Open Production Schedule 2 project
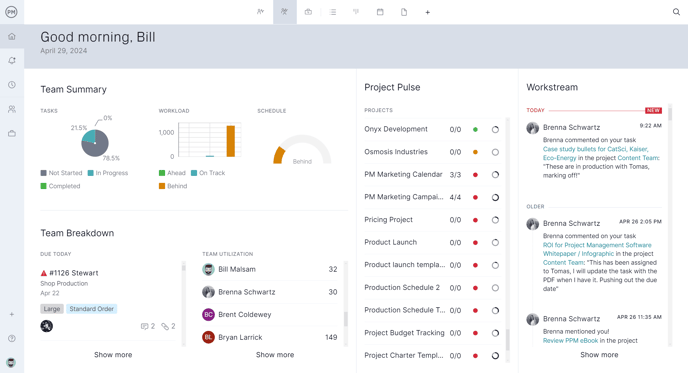 tap(402, 287)
